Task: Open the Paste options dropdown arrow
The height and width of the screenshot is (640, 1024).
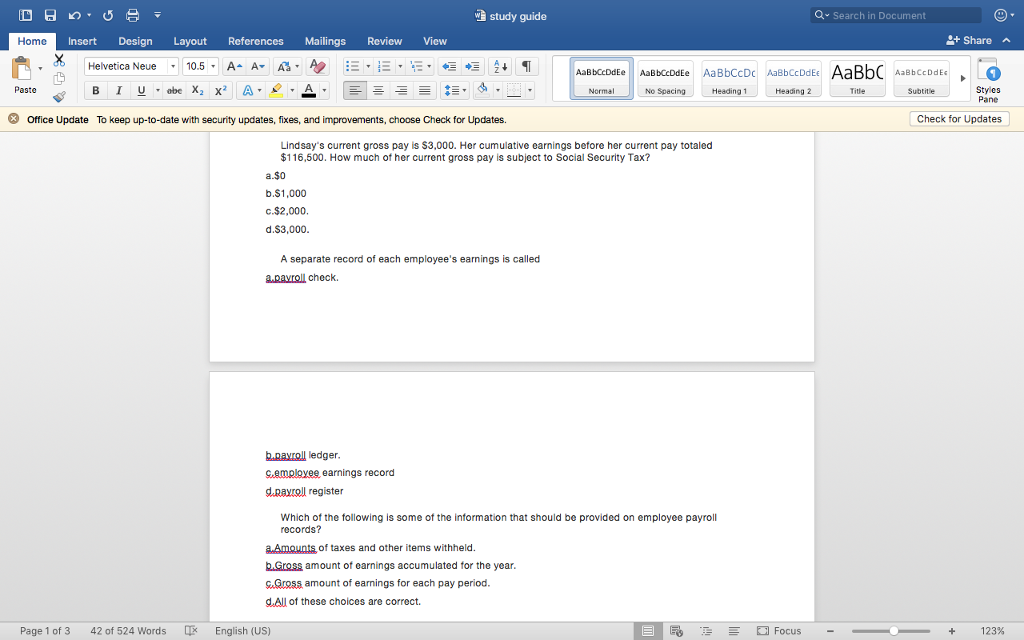Action: click(x=40, y=68)
